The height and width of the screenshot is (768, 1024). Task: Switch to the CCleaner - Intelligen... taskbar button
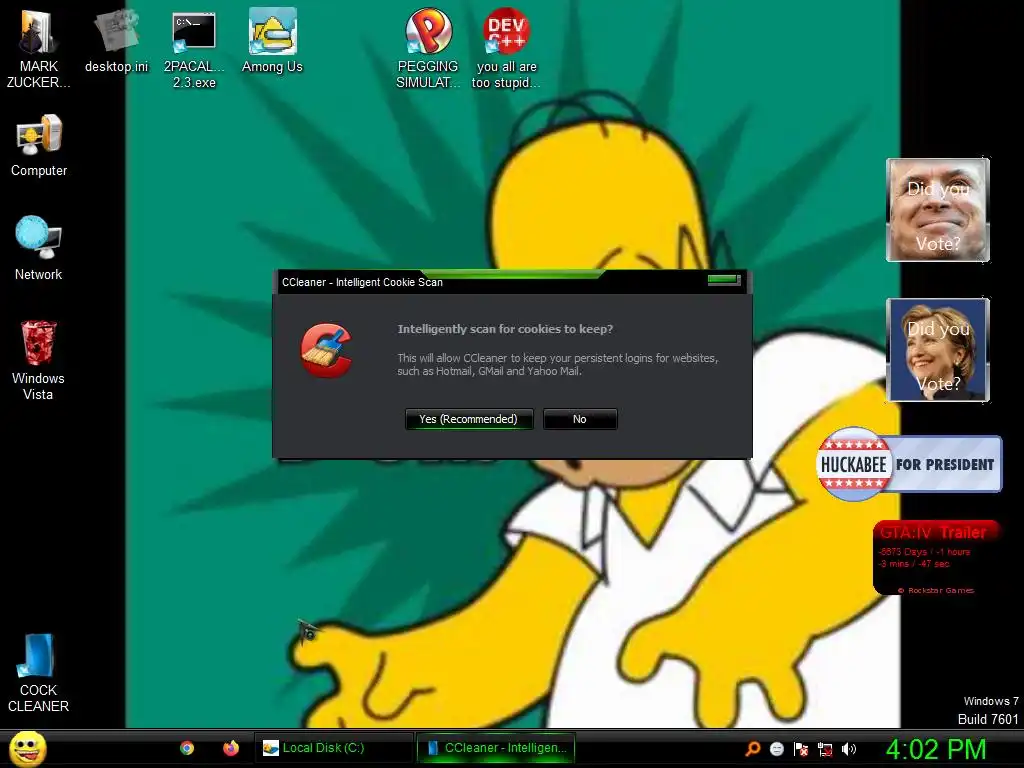[496, 748]
